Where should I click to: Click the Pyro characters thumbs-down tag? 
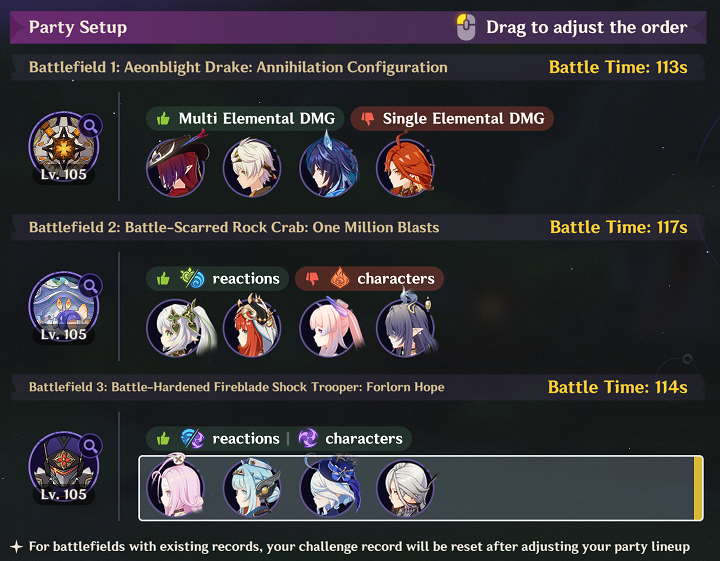369,279
